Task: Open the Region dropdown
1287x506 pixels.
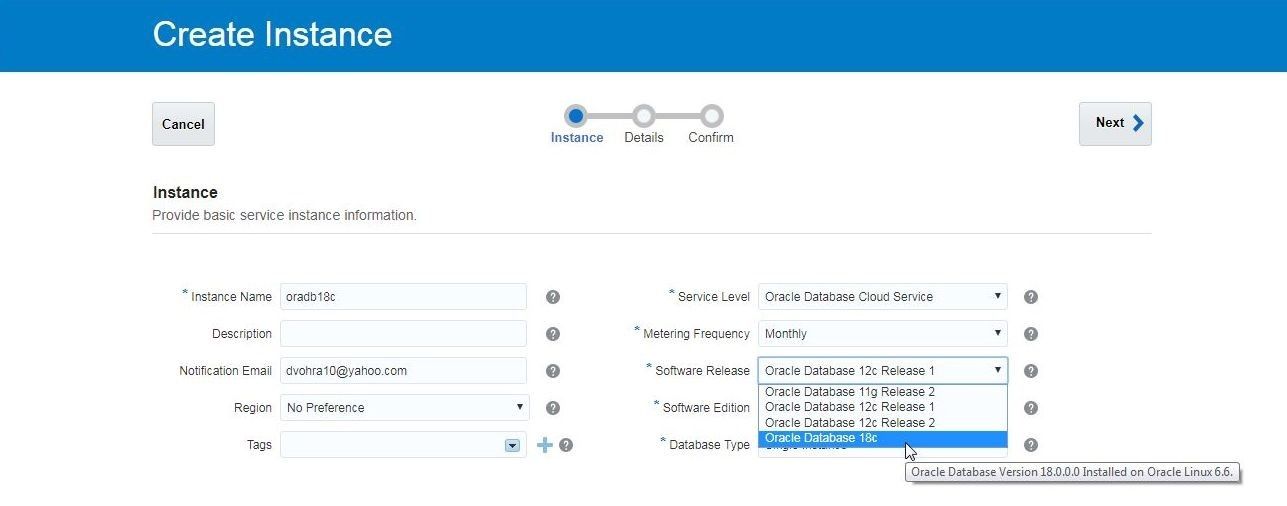Action: point(405,408)
